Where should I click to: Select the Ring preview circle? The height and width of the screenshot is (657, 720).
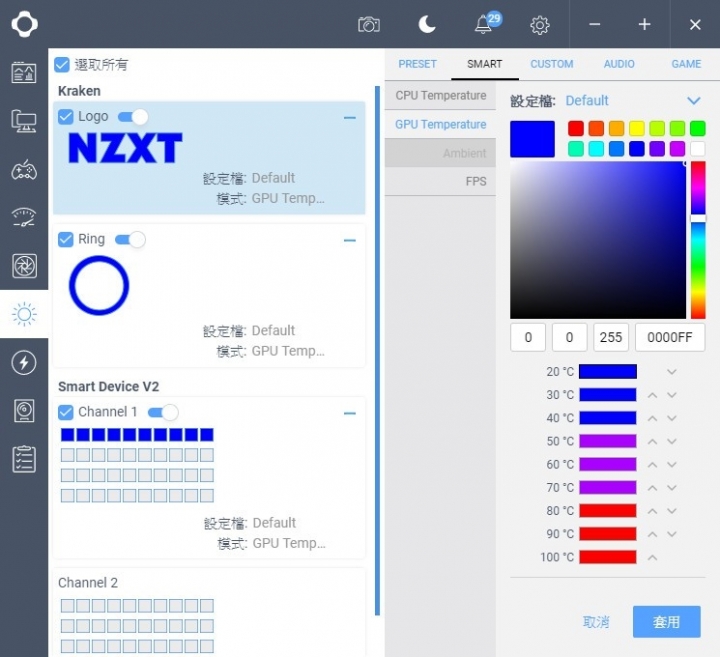coord(99,286)
